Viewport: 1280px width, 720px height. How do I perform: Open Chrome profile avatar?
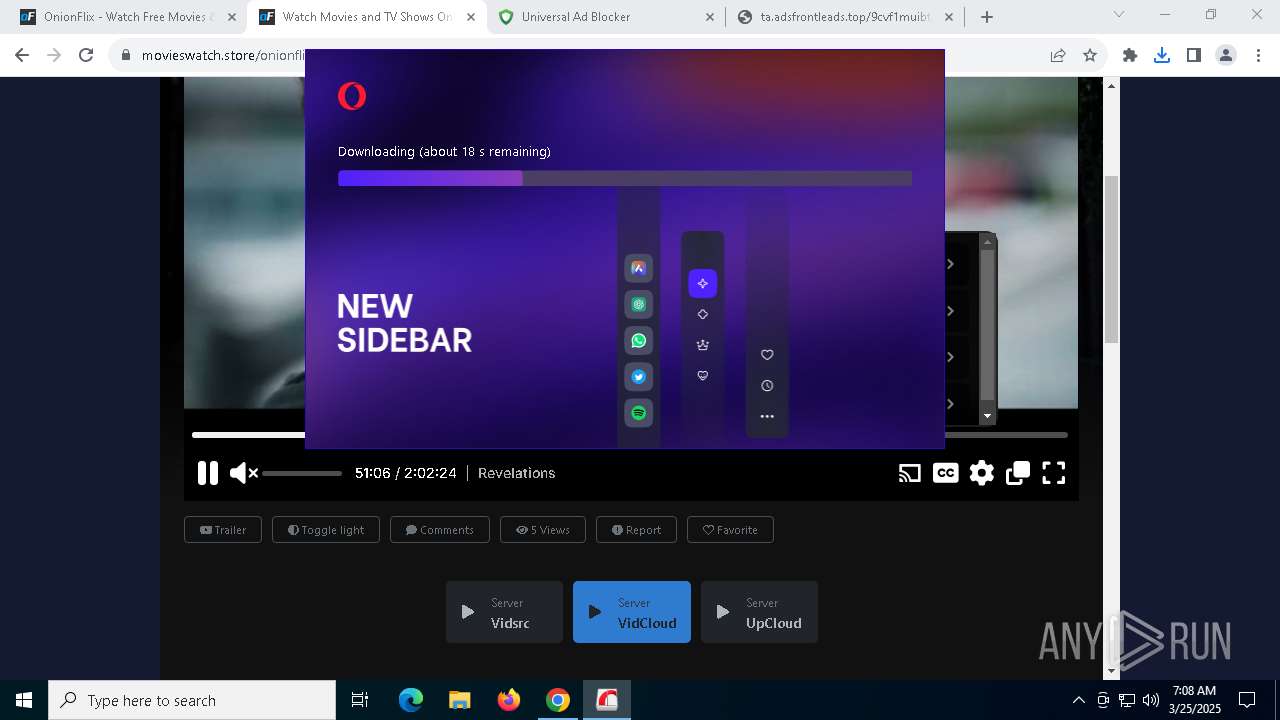point(1226,56)
